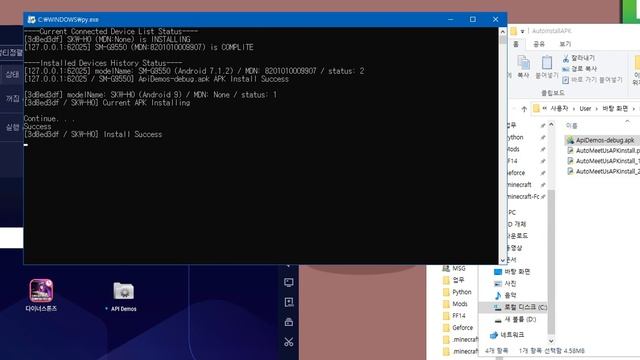Close the py.exe console window
640x360 pixels.
point(495,19)
